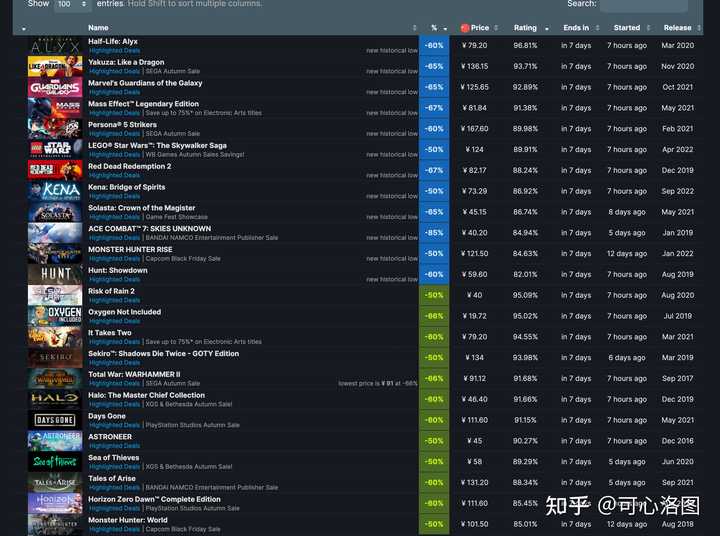Open ACE COMBAT 7 thumbnail image
The width and height of the screenshot is (720, 536).
pyautogui.click(x=55, y=233)
